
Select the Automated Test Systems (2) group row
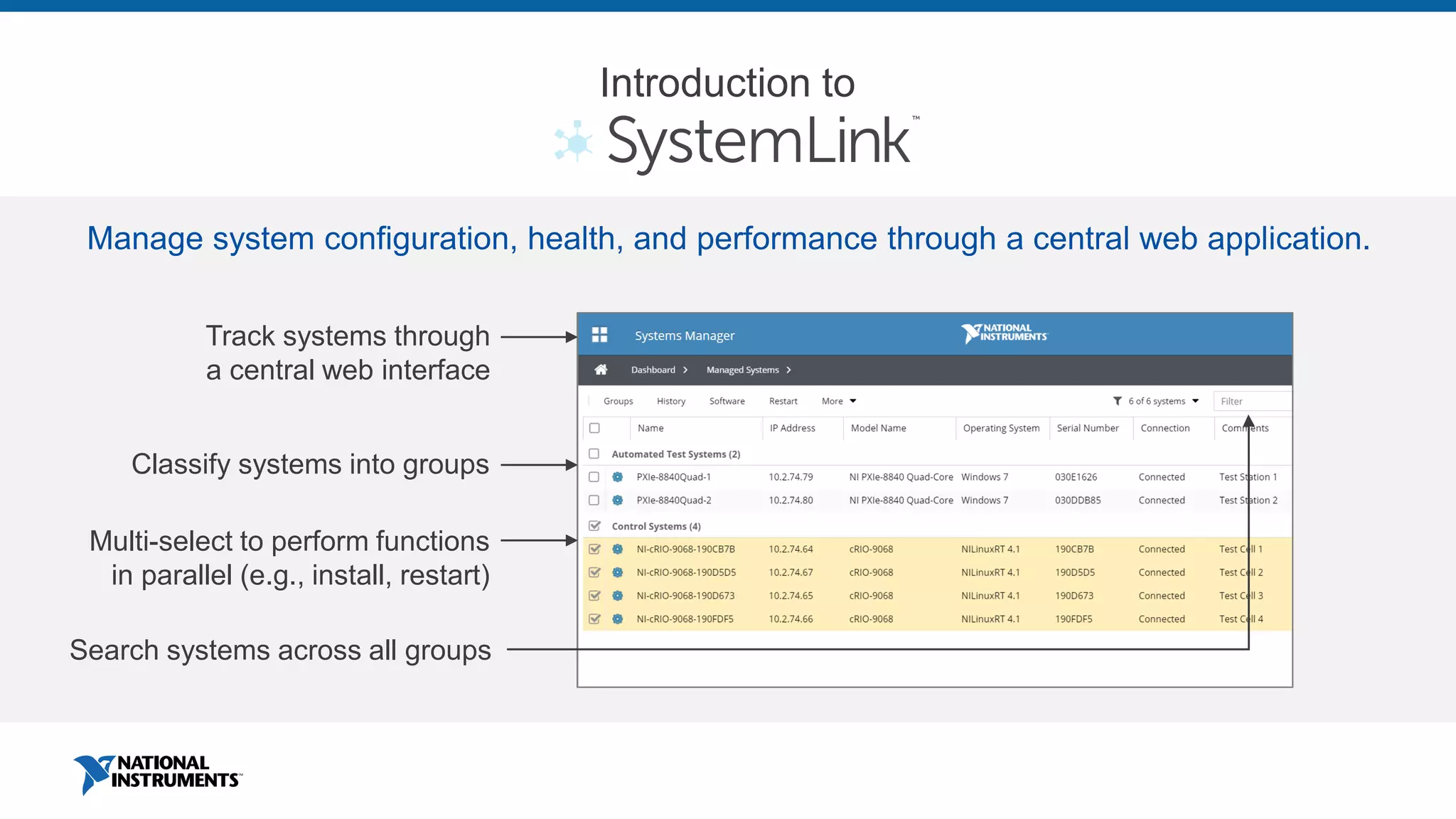937,454
